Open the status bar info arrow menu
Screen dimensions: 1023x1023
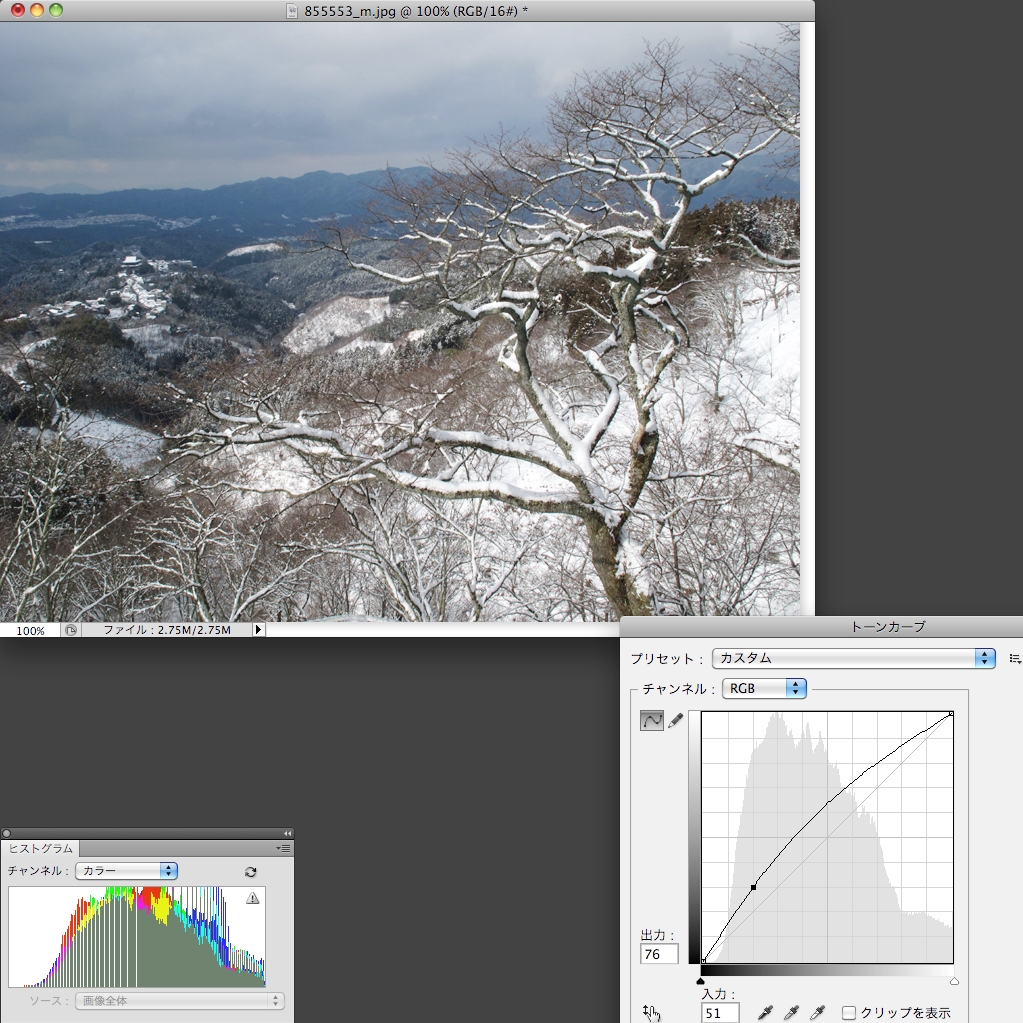[258, 630]
